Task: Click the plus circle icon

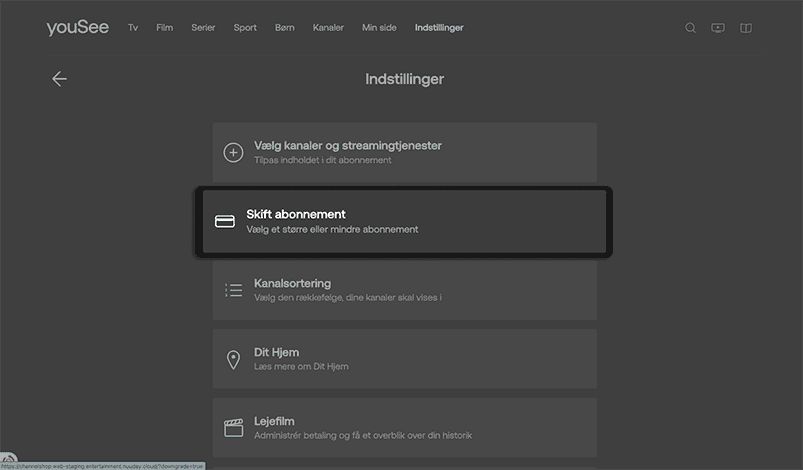Action: (x=233, y=152)
